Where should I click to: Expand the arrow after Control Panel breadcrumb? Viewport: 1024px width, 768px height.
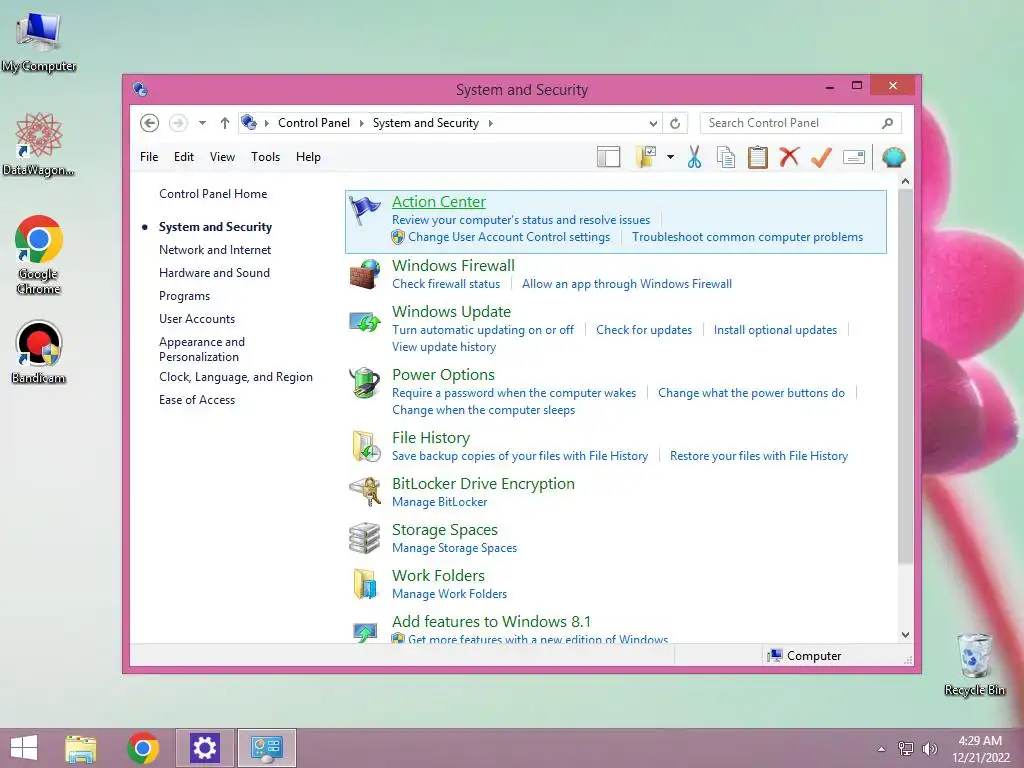pos(362,123)
